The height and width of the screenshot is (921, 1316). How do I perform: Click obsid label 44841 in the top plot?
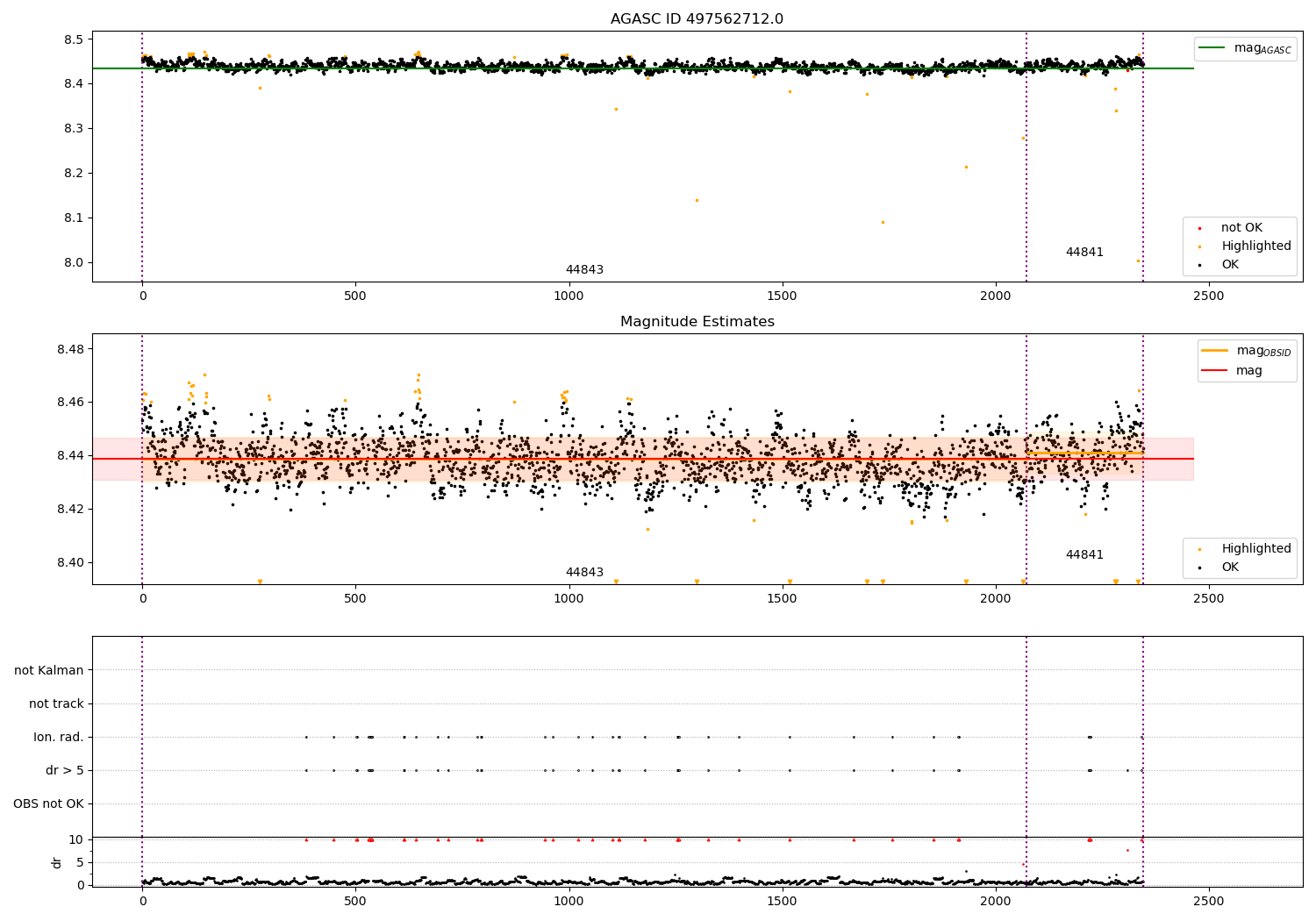point(1084,253)
